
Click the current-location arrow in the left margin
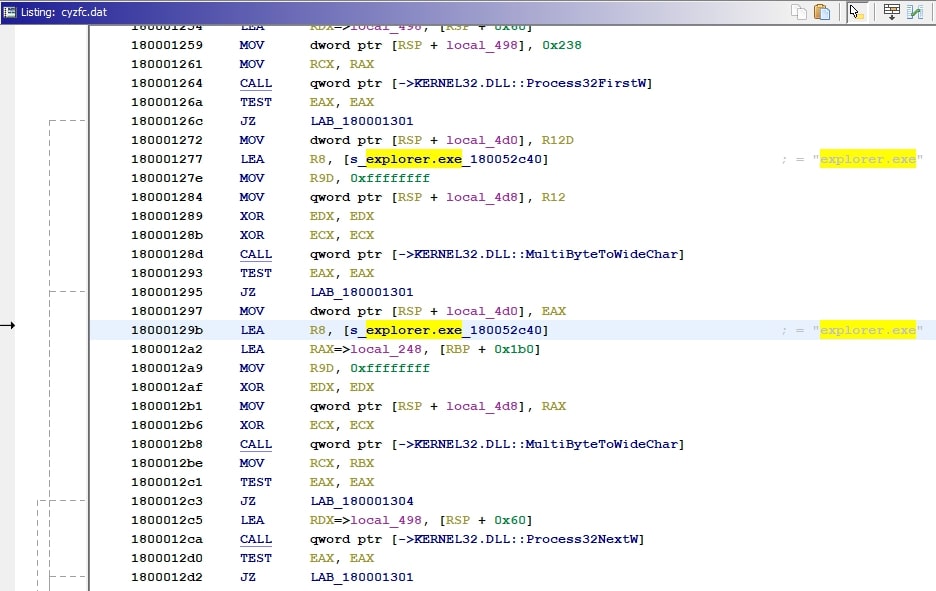(x=7, y=325)
